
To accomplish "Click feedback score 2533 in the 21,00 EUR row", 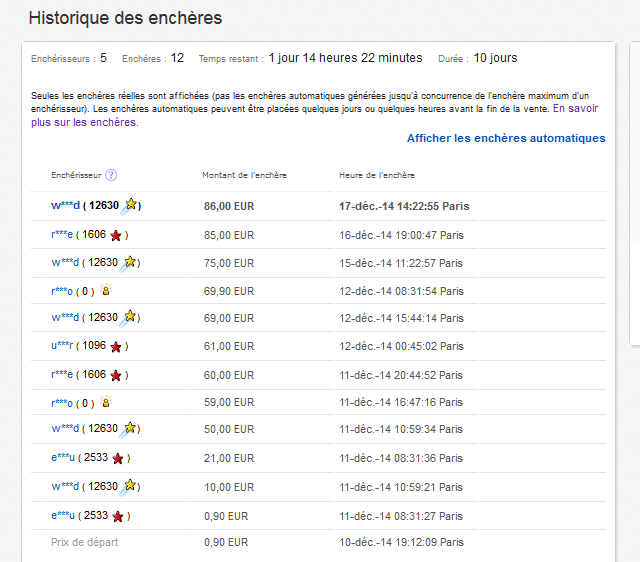I will (x=96, y=459).
